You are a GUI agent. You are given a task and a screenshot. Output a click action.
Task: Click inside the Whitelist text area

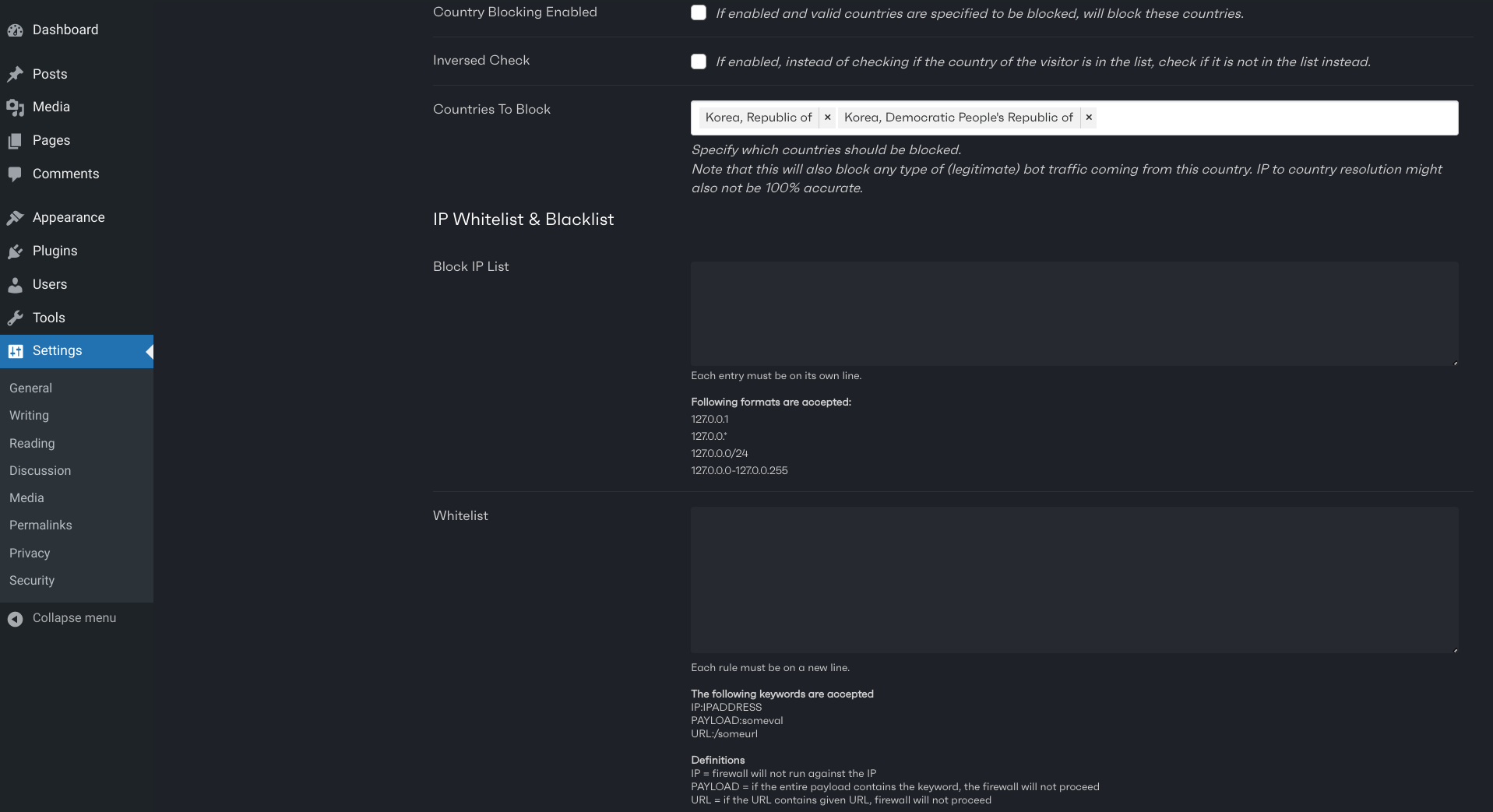pos(1075,580)
